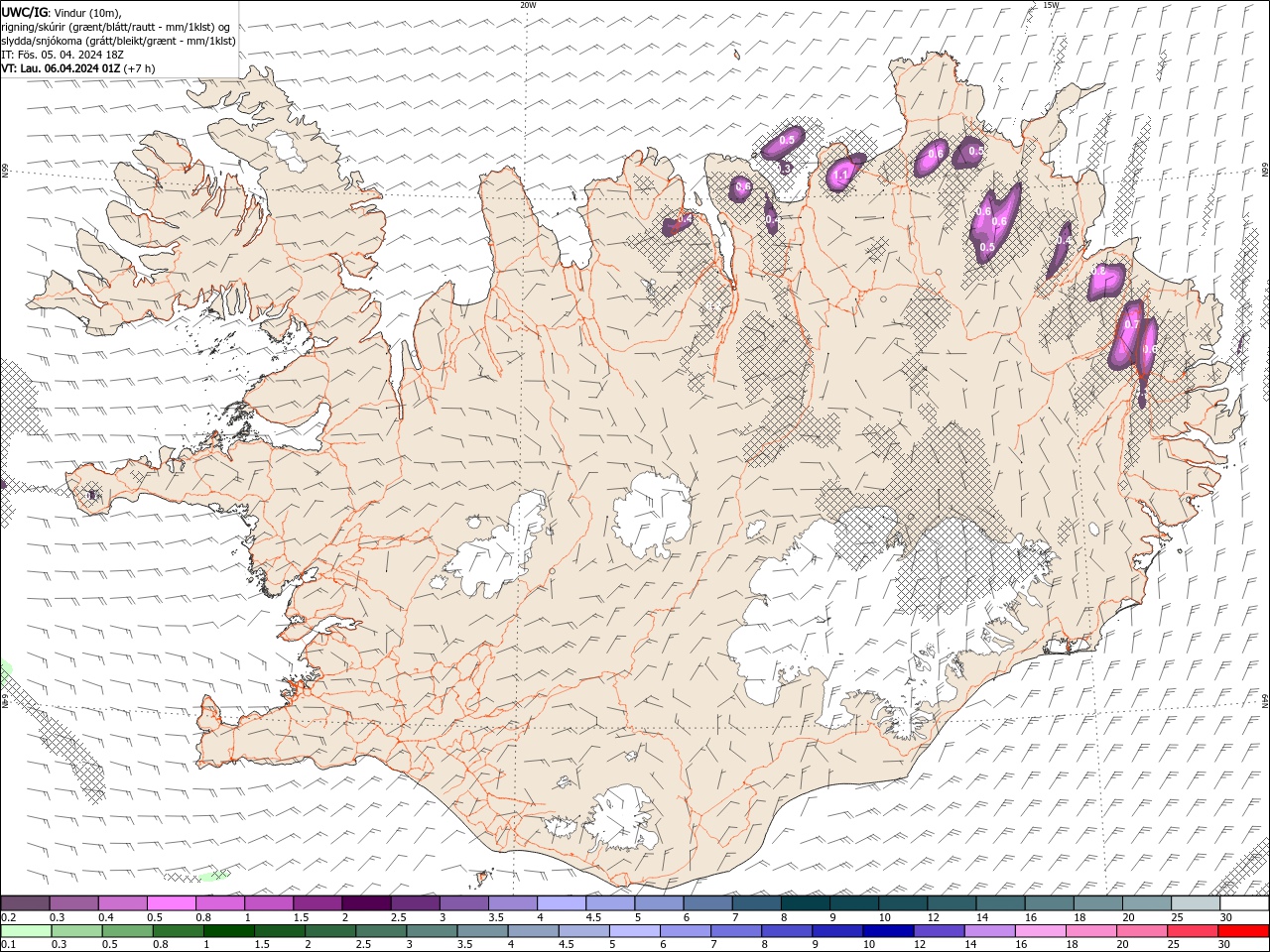Image resolution: width=1270 pixels, height=952 pixels.
Task: Click the 'VT: Lau. 06.04.2024 01Z' valid time
Action: point(62,68)
